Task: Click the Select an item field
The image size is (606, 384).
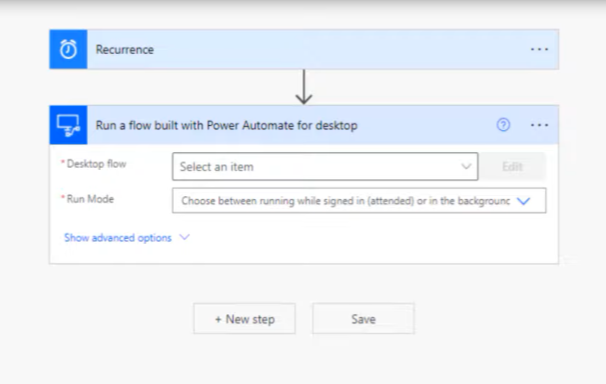Action: [x=325, y=167]
